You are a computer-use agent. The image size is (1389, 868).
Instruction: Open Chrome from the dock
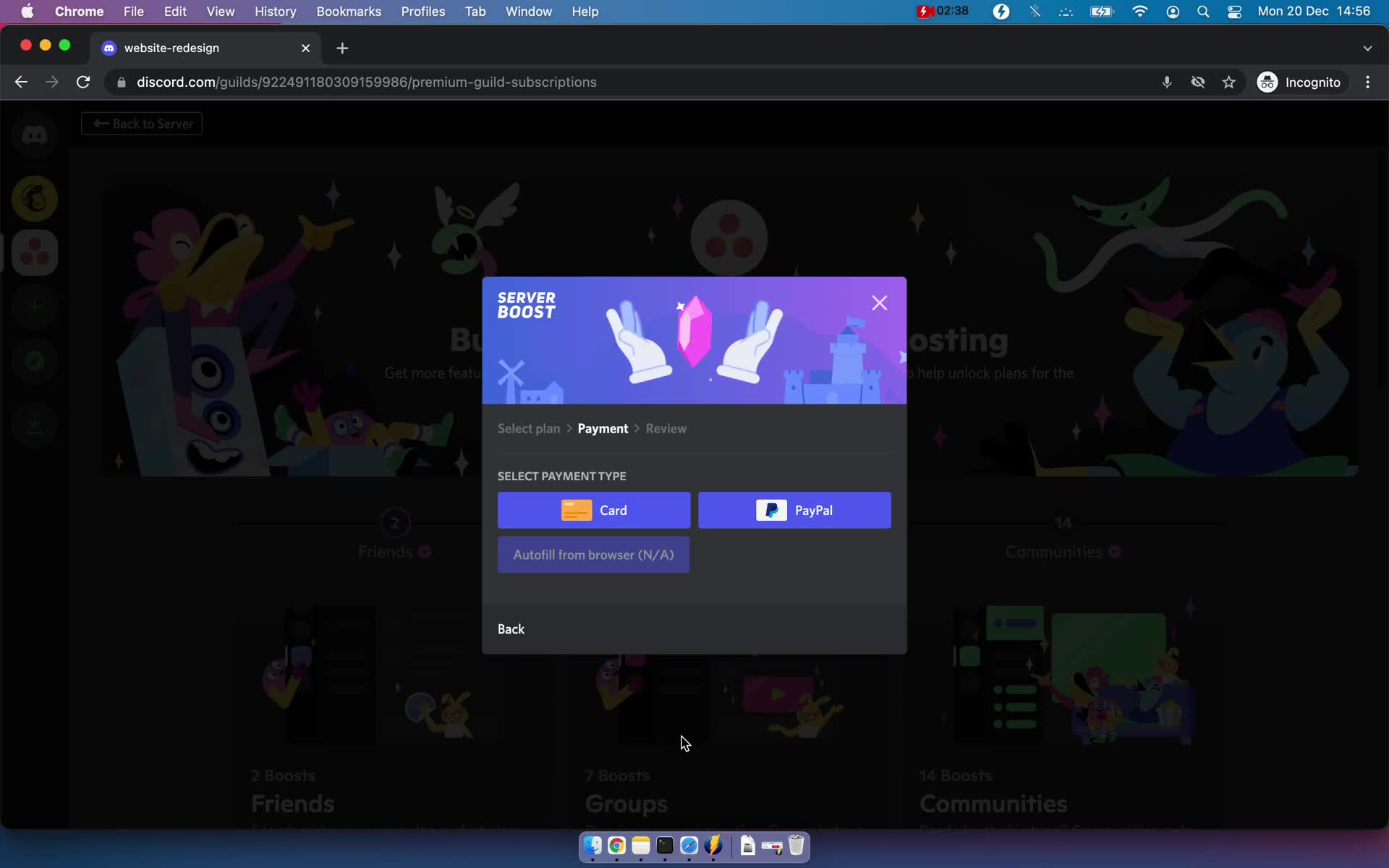(616, 846)
